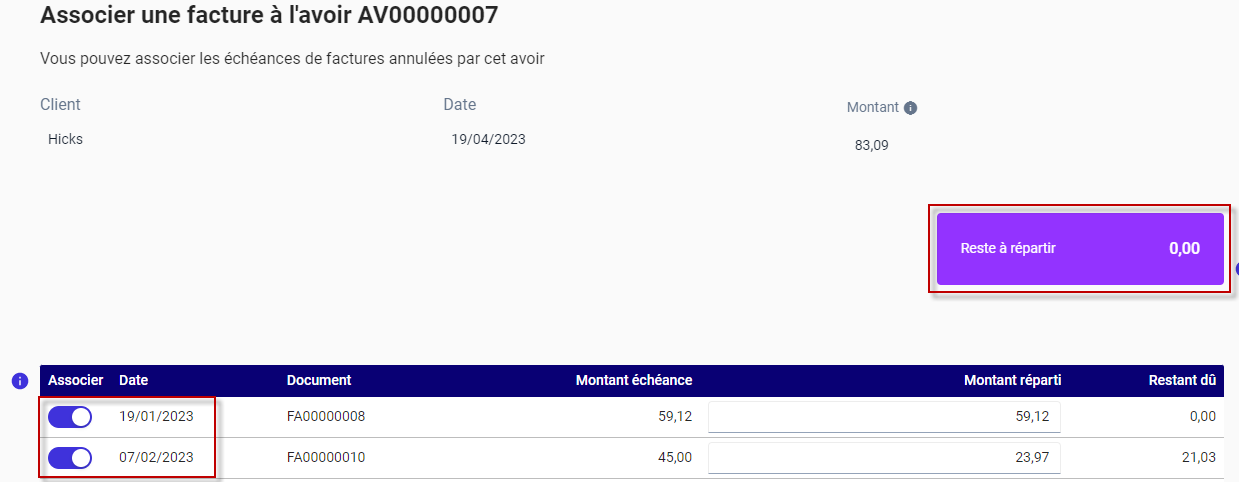The width and height of the screenshot is (1239, 482).
Task: Click the info icon next to Montant
Action: click(910, 108)
